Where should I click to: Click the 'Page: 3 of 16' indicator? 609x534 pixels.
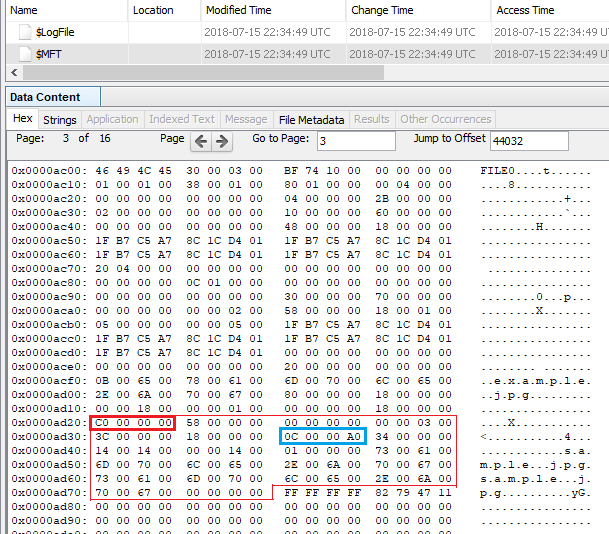click(63, 138)
